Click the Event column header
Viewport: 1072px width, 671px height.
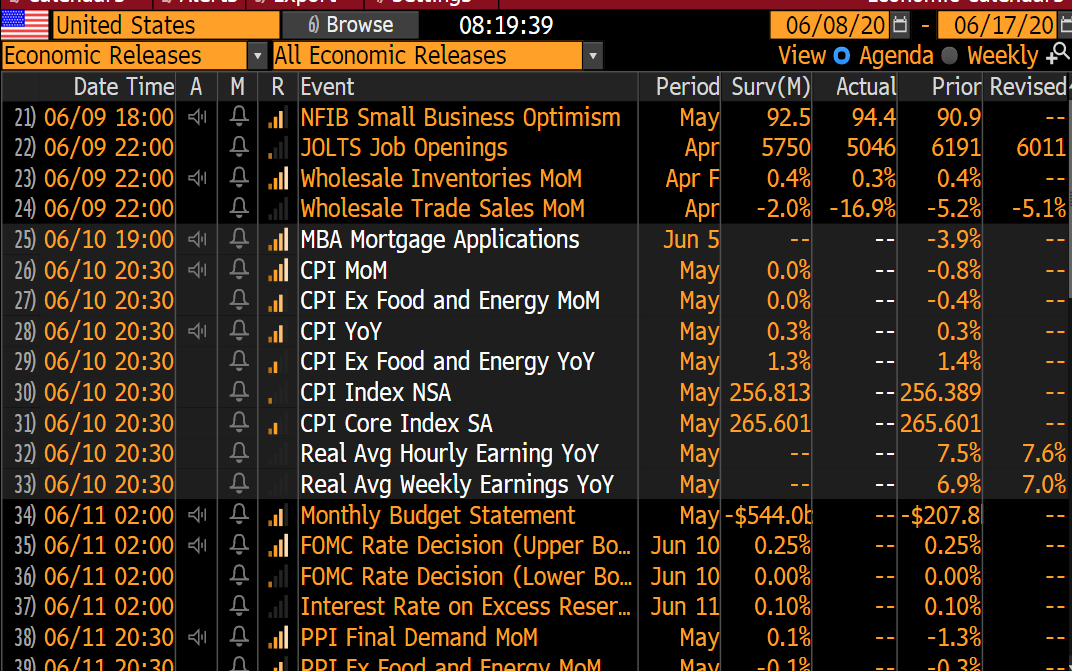click(327, 87)
